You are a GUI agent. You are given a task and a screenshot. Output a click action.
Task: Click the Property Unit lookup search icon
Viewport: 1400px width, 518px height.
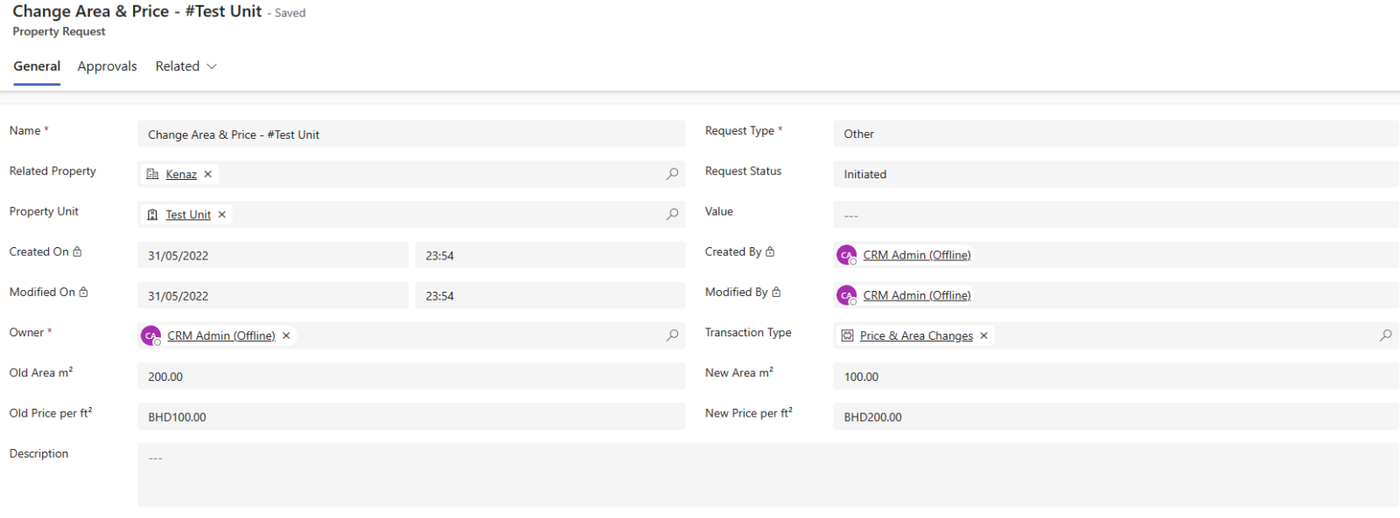click(x=673, y=214)
